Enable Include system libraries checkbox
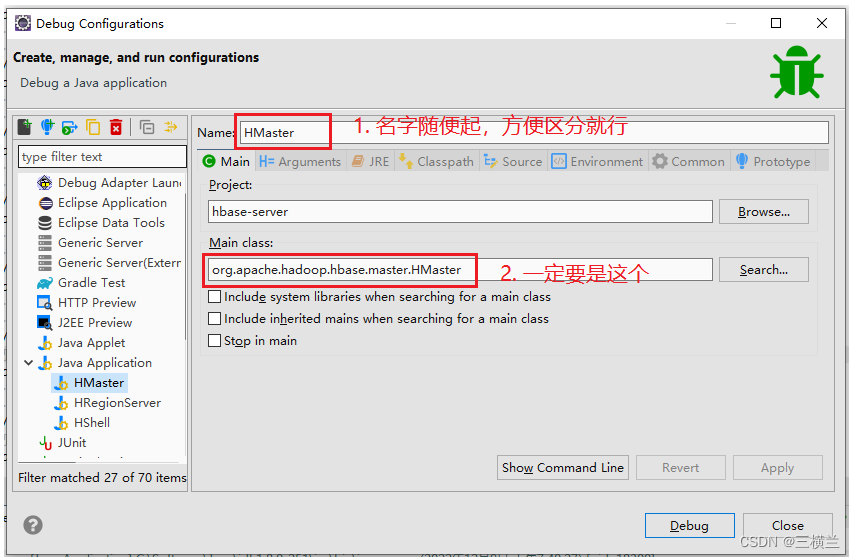Viewport: 855px width, 559px height. tap(215, 297)
